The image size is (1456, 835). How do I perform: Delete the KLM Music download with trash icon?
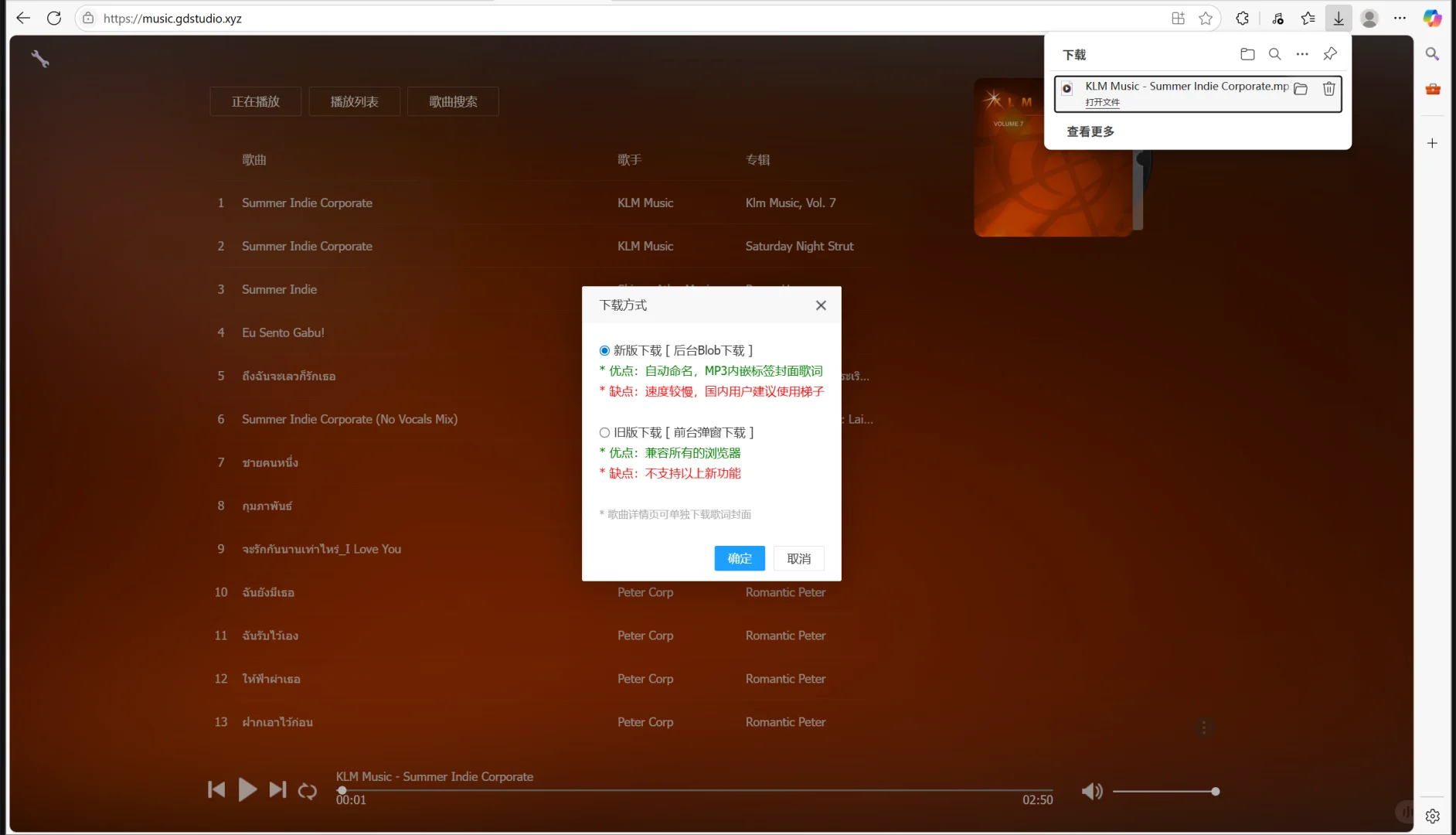[x=1328, y=89]
